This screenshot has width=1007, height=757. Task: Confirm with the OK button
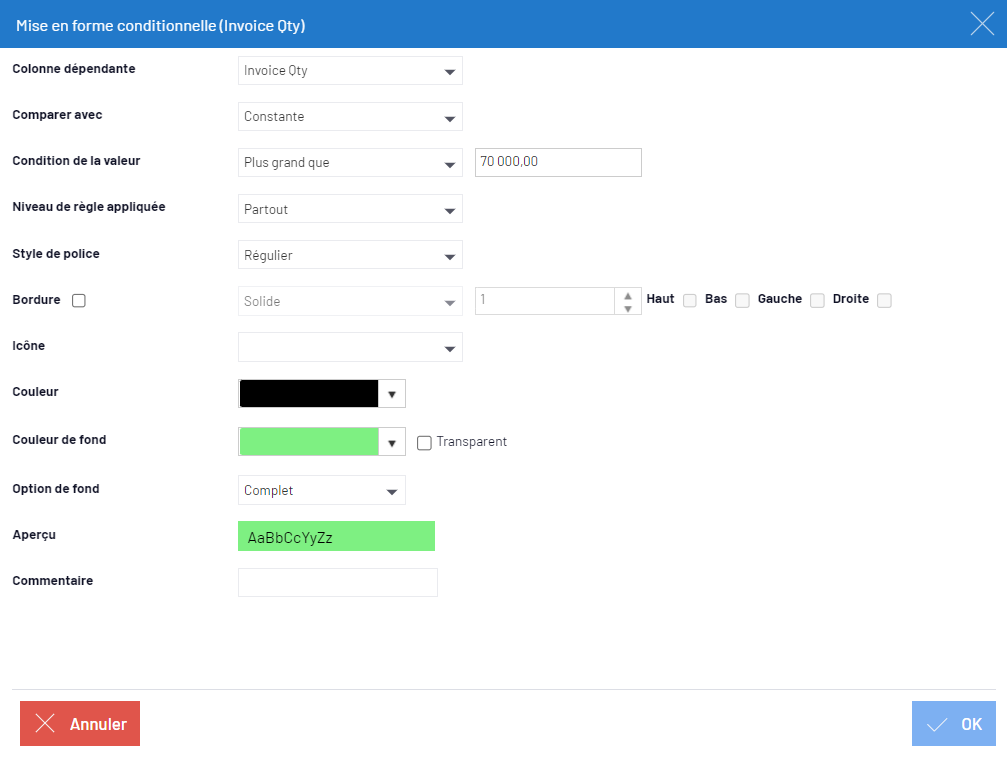pos(953,724)
